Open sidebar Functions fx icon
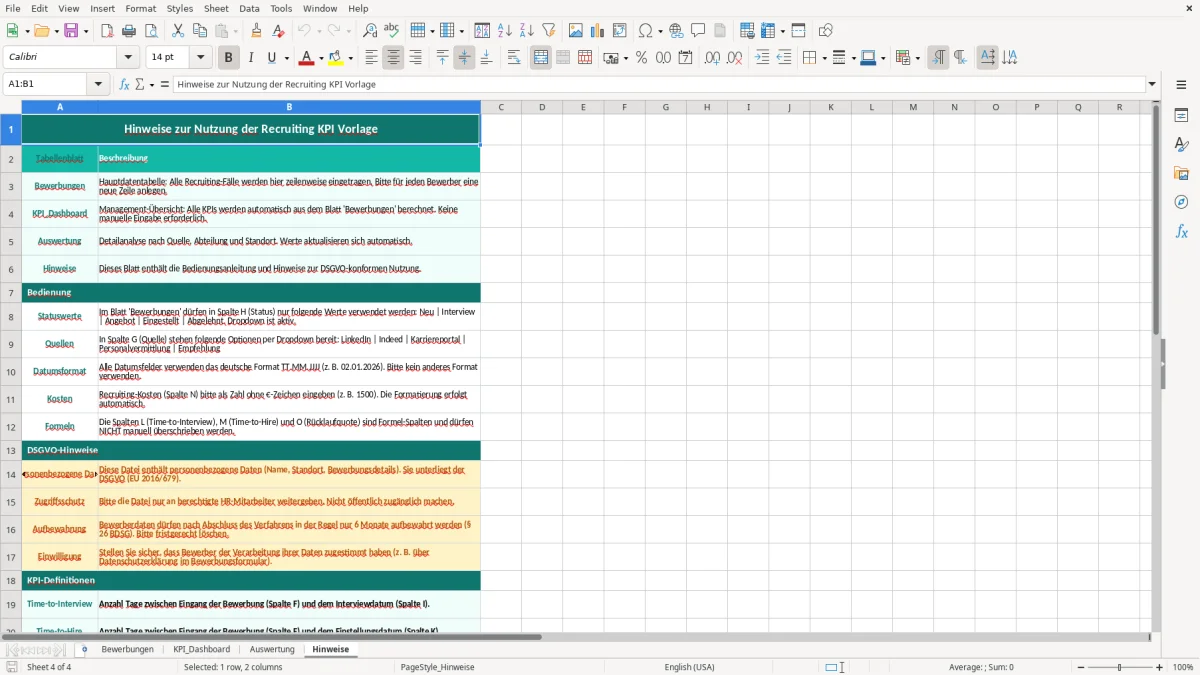 1181,231
